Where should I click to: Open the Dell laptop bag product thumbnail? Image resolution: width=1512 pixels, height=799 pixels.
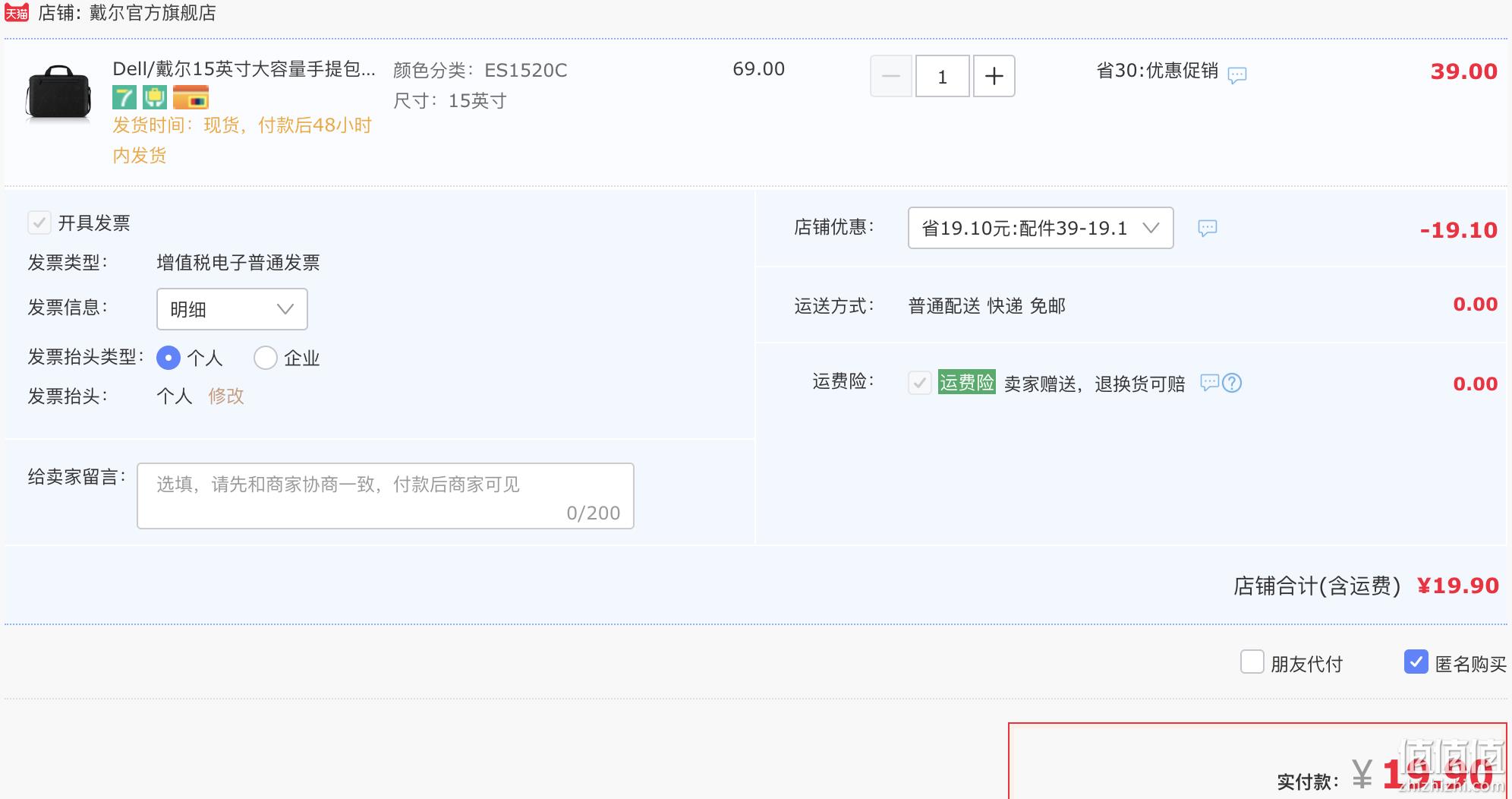[58, 93]
